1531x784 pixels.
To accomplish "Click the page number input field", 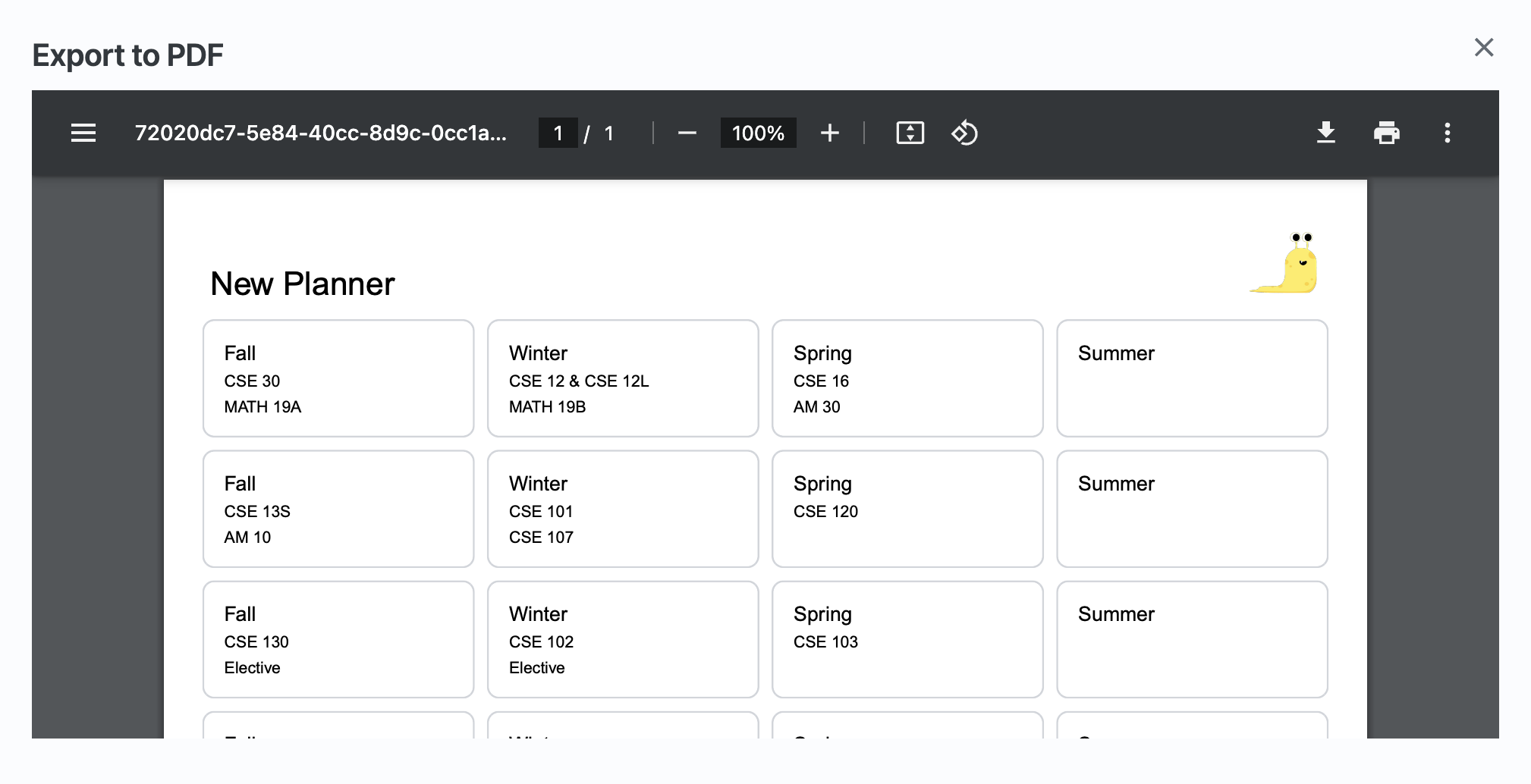I will [x=558, y=133].
